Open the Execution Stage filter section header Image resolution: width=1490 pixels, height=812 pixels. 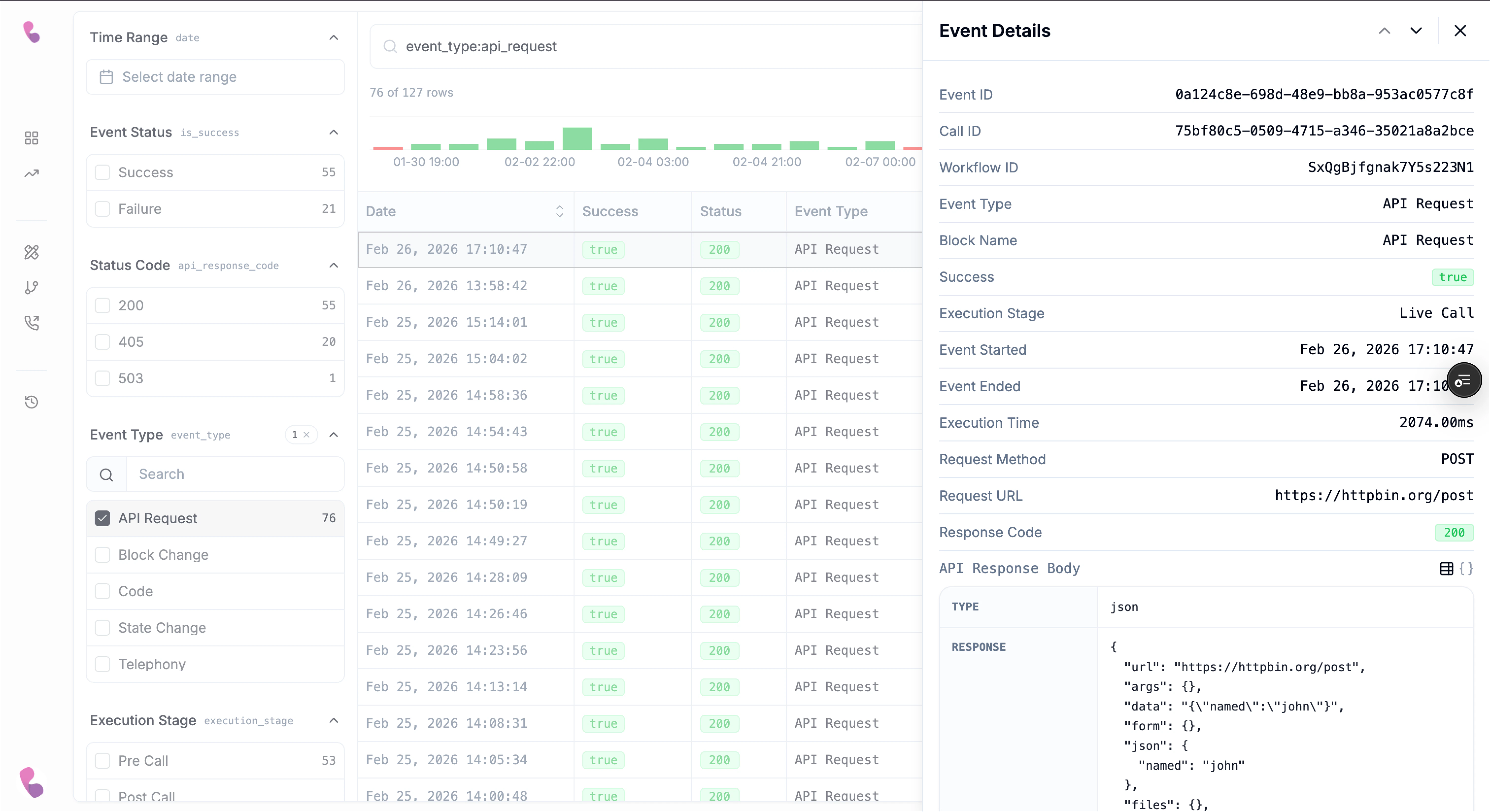pyautogui.click(x=142, y=721)
